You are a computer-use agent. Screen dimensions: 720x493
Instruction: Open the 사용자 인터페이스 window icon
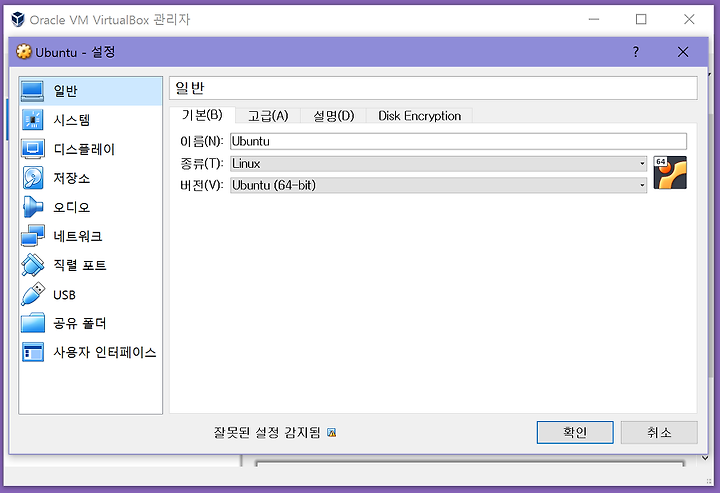33,352
